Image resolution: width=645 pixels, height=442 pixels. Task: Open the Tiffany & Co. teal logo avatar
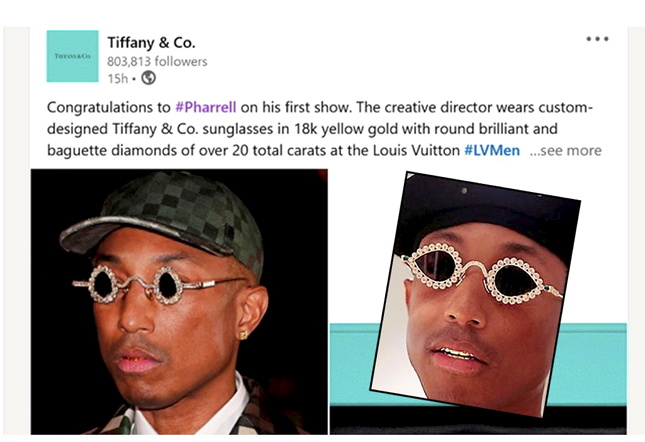click(x=72, y=56)
